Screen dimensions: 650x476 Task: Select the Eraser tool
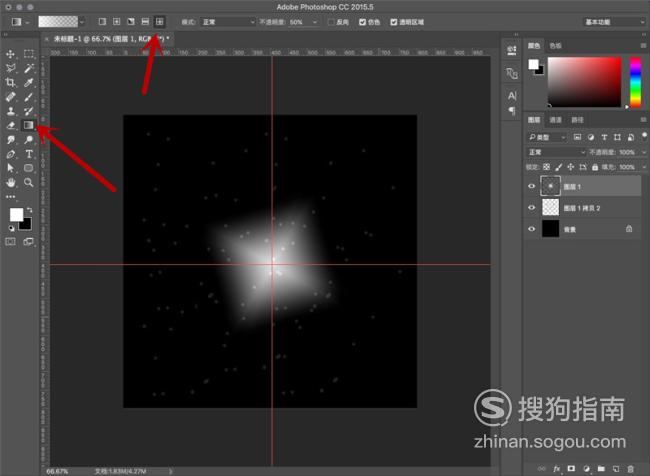coord(11,125)
